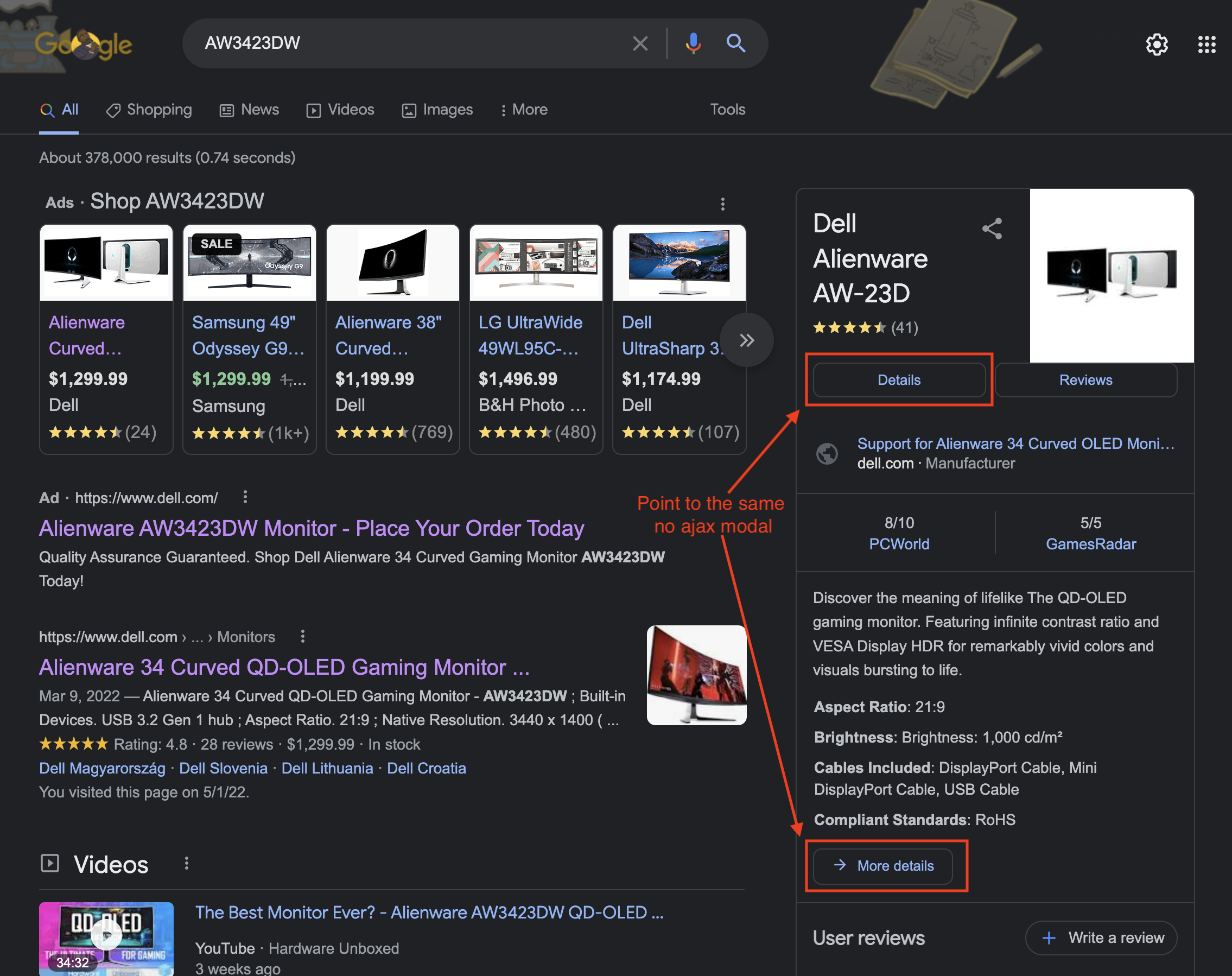Click the blue magnifier search icon
The width and height of the screenshot is (1232, 976).
click(735, 43)
